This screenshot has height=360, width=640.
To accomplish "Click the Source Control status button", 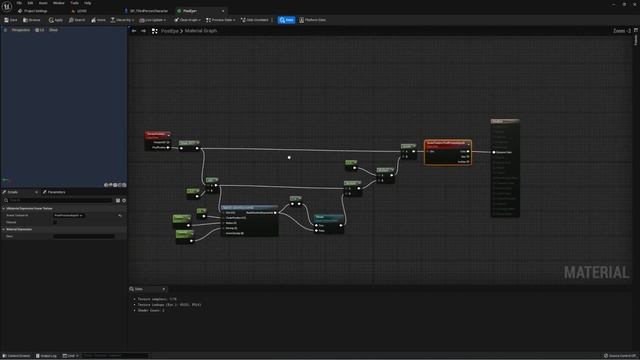I will [620, 356].
